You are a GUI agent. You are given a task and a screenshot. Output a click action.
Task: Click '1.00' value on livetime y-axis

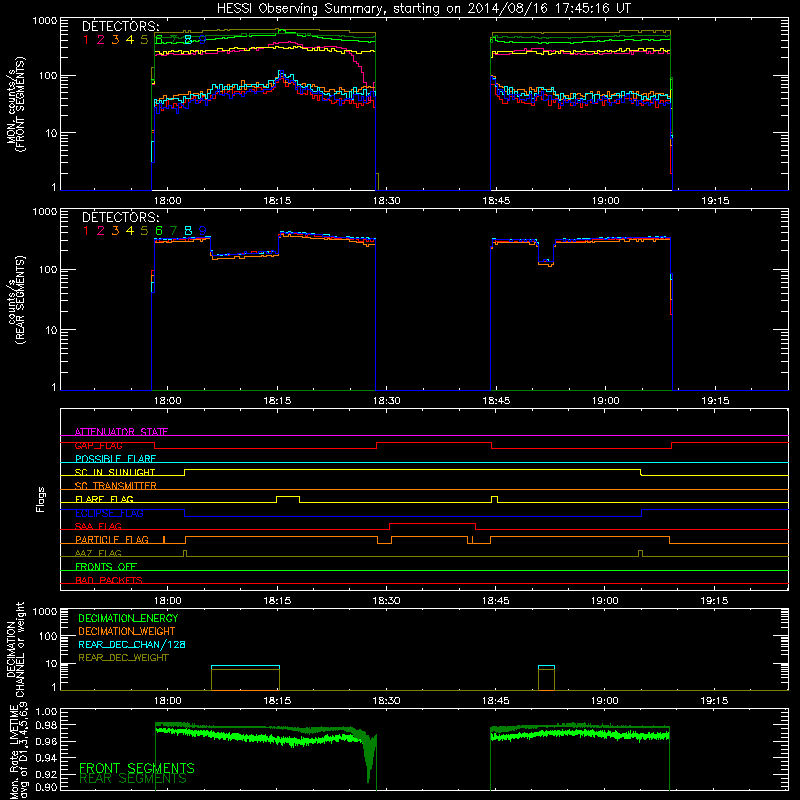[x=46, y=711]
